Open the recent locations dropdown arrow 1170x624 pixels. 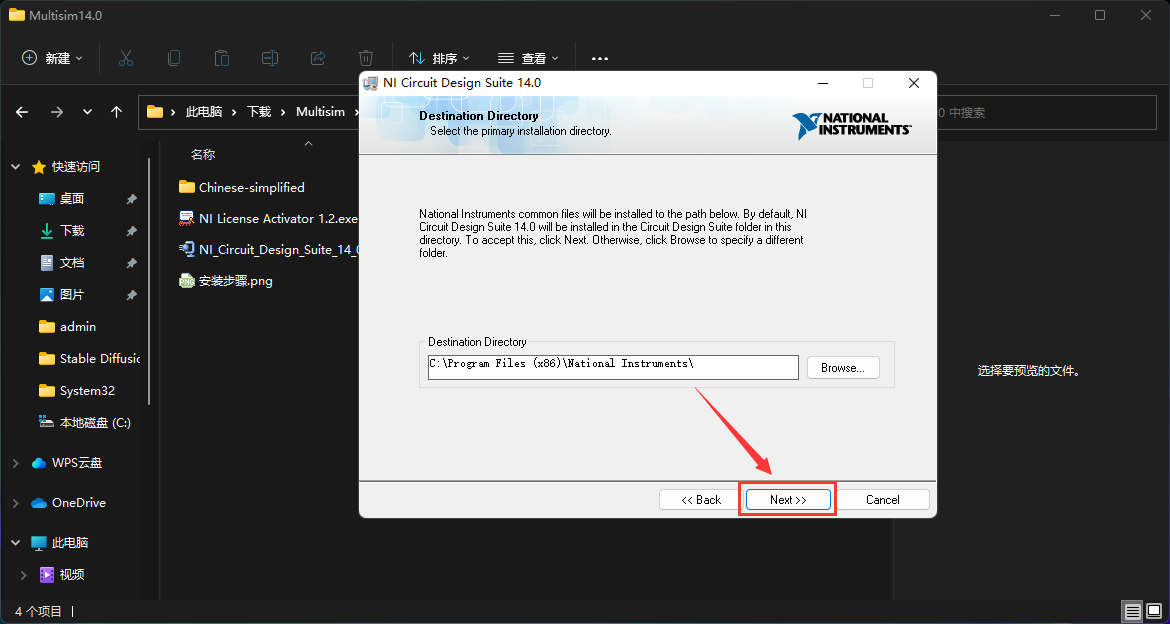(x=87, y=112)
